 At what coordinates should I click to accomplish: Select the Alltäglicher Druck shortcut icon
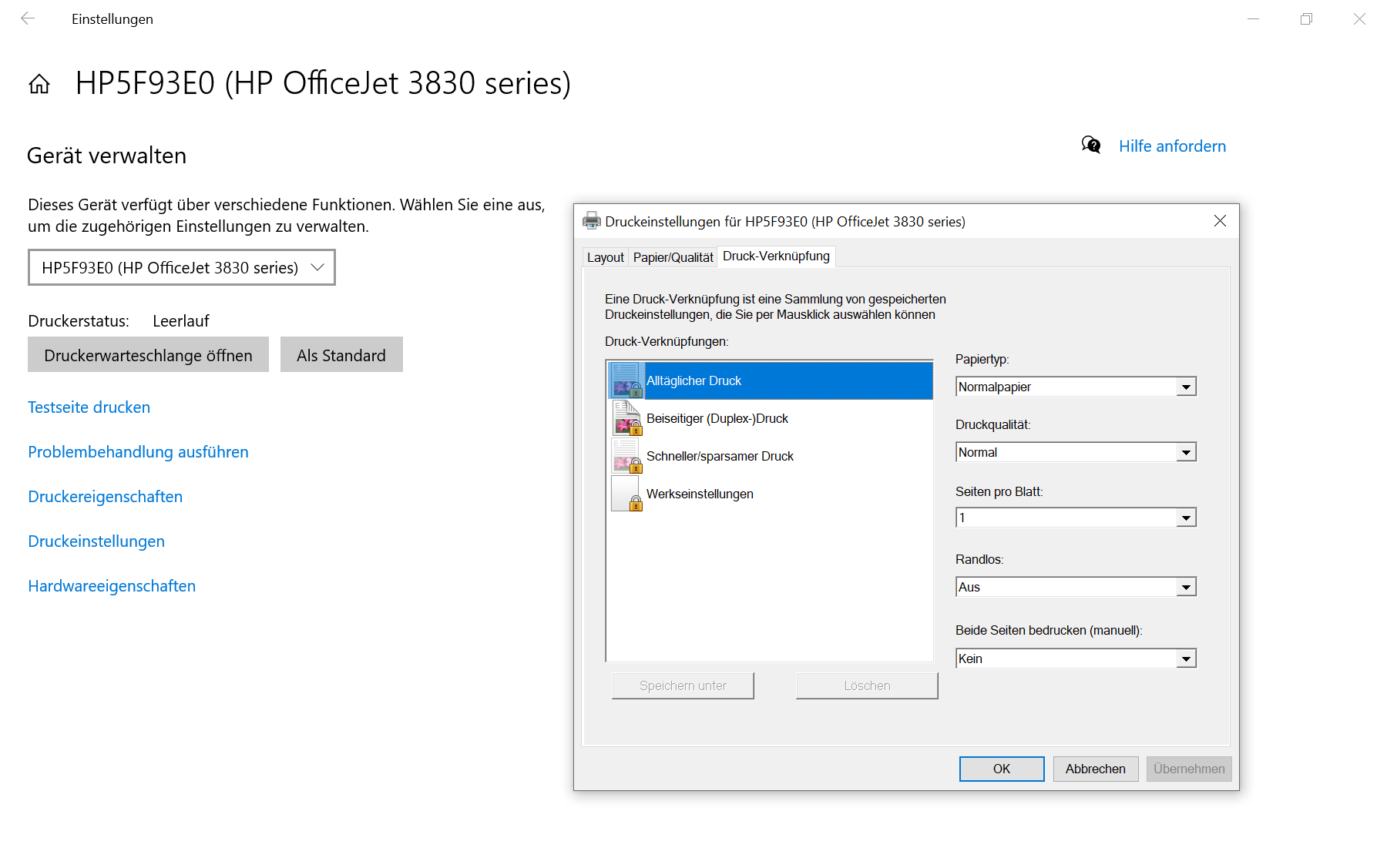point(626,380)
